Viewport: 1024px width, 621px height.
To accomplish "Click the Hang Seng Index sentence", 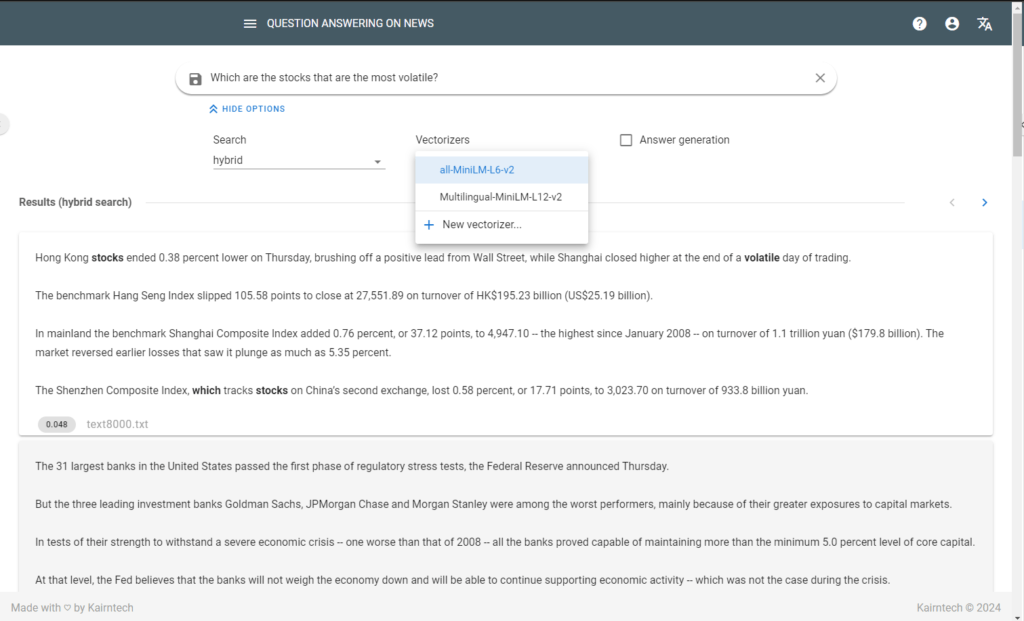I will [x=344, y=296].
